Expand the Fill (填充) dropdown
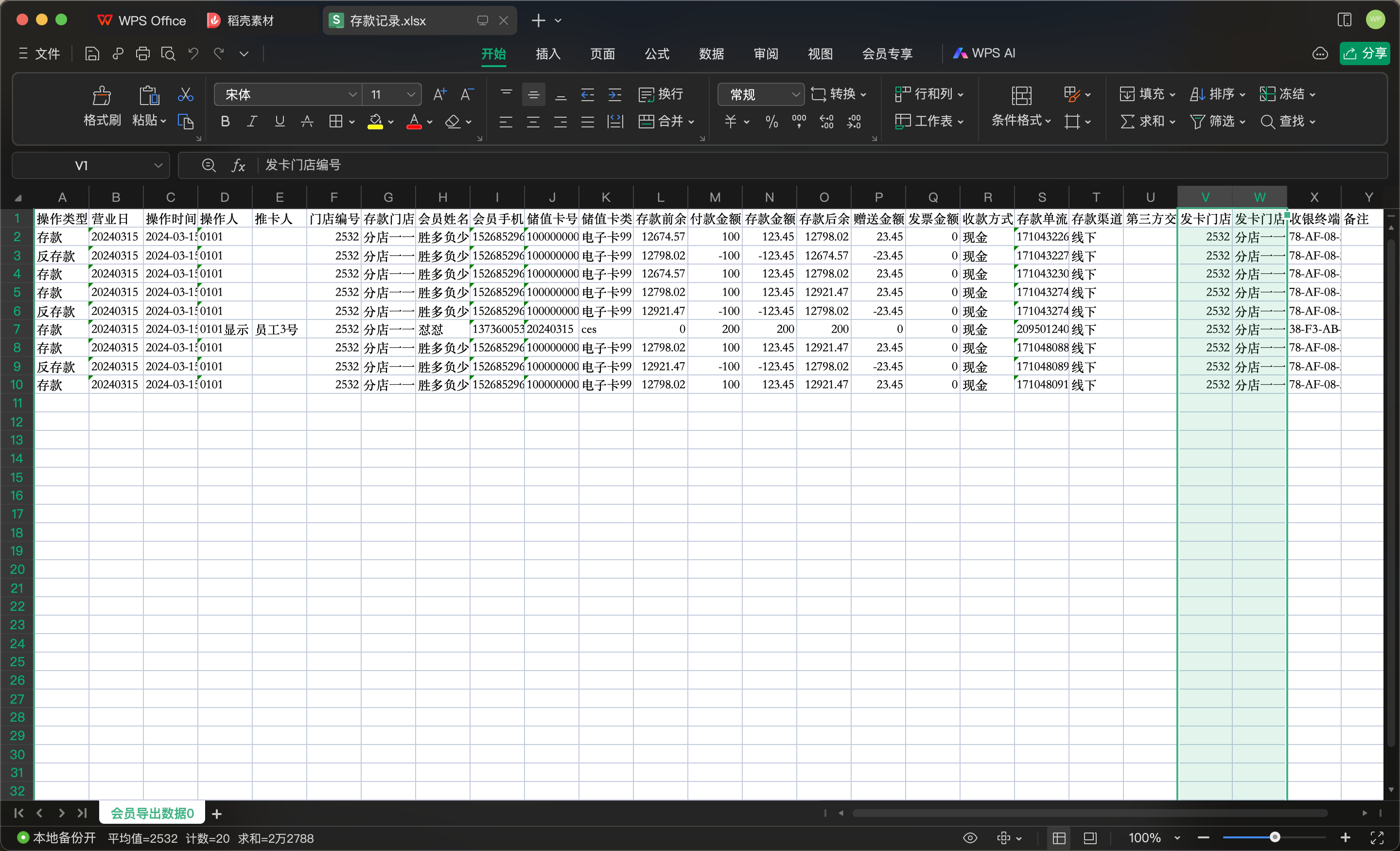The width and height of the screenshot is (1400, 851). pyautogui.click(x=1172, y=95)
